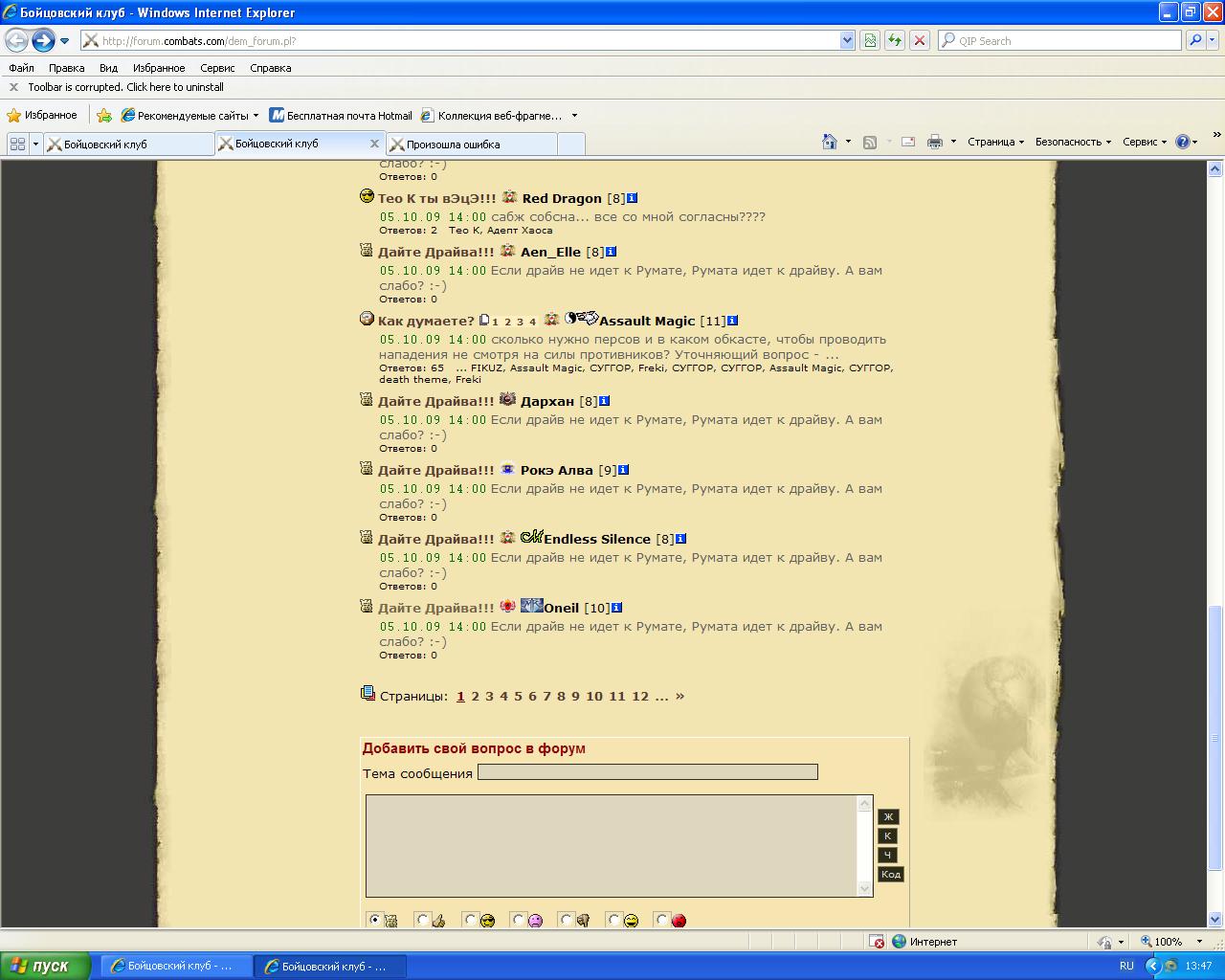
Task: Select the red angry face radio button
Action: (x=661, y=920)
